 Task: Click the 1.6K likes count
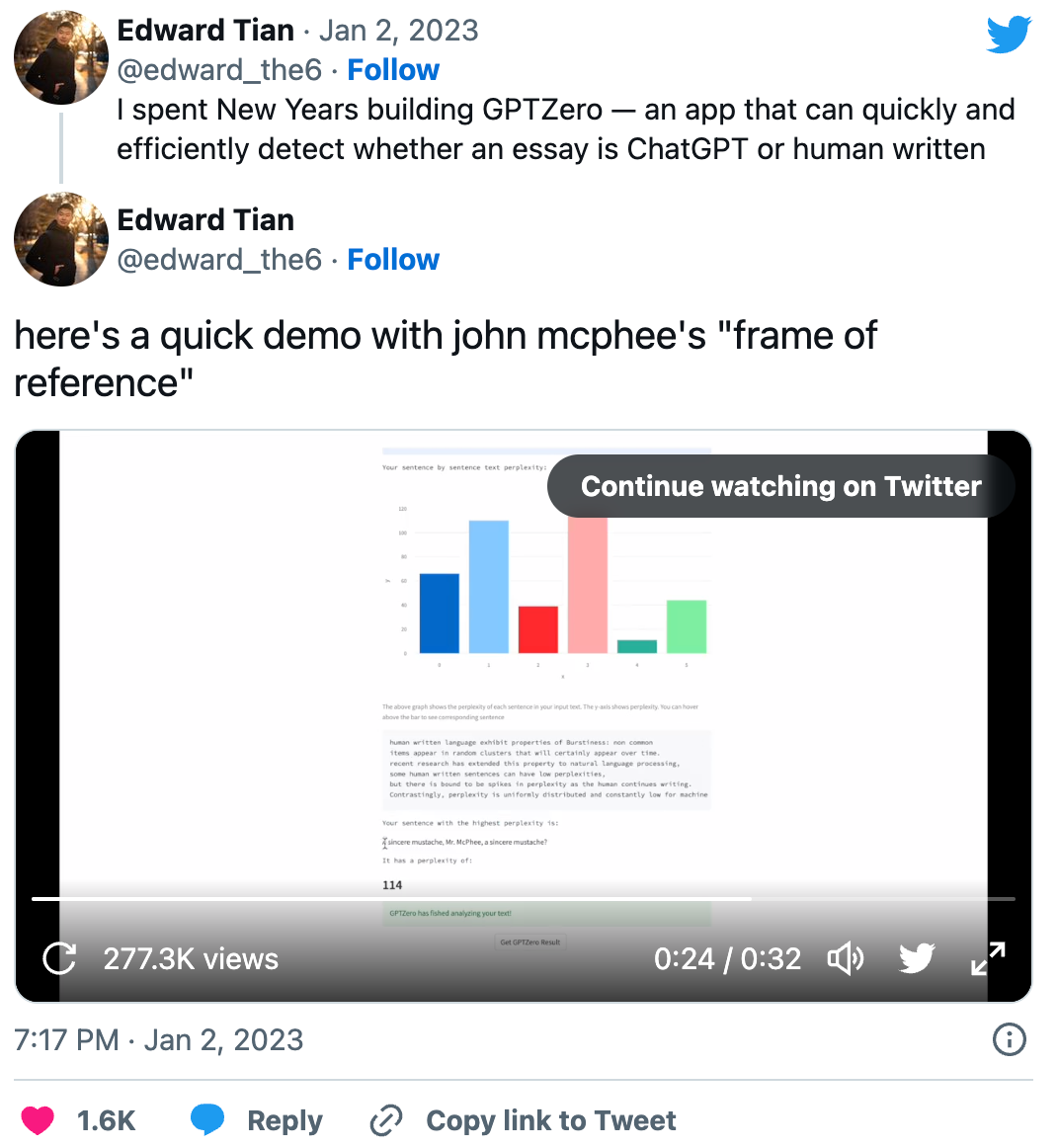coord(106,1120)
